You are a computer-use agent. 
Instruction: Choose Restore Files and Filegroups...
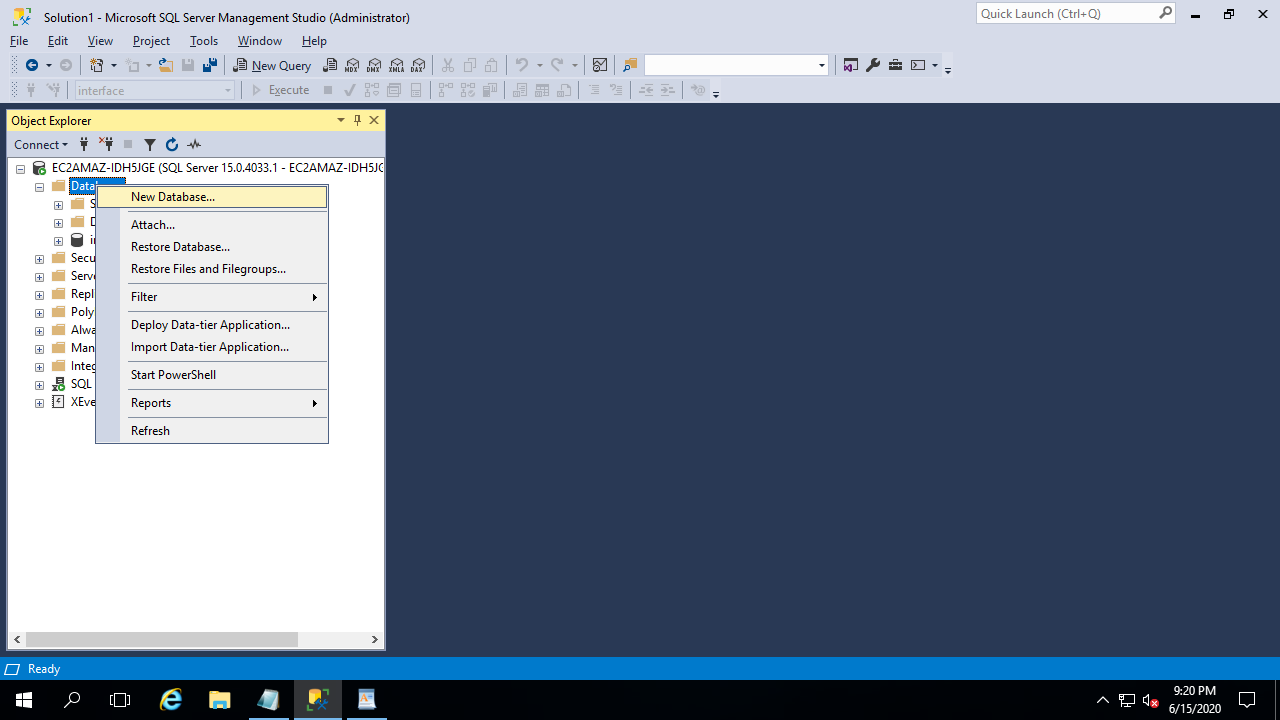pos(212,269)
